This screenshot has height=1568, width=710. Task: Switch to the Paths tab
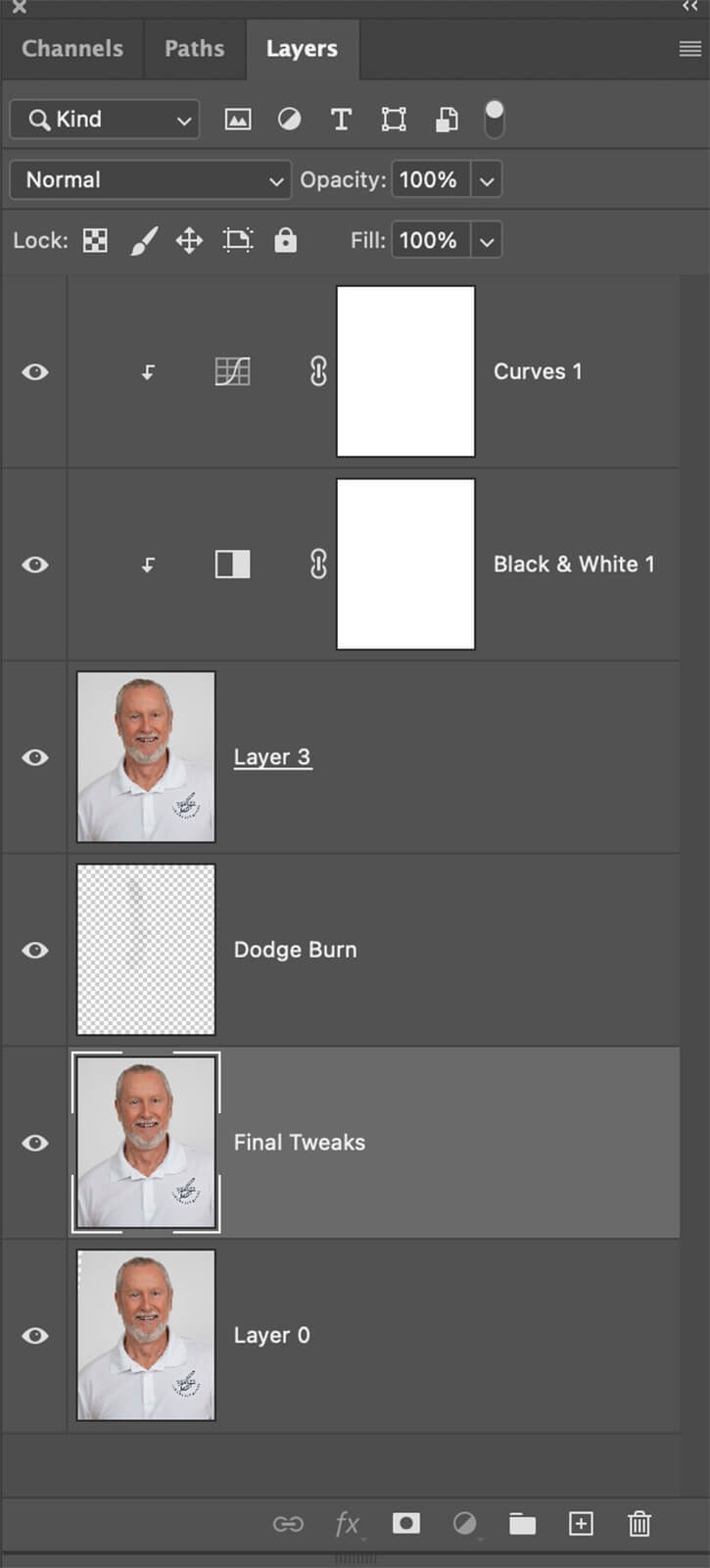[194, 48]
